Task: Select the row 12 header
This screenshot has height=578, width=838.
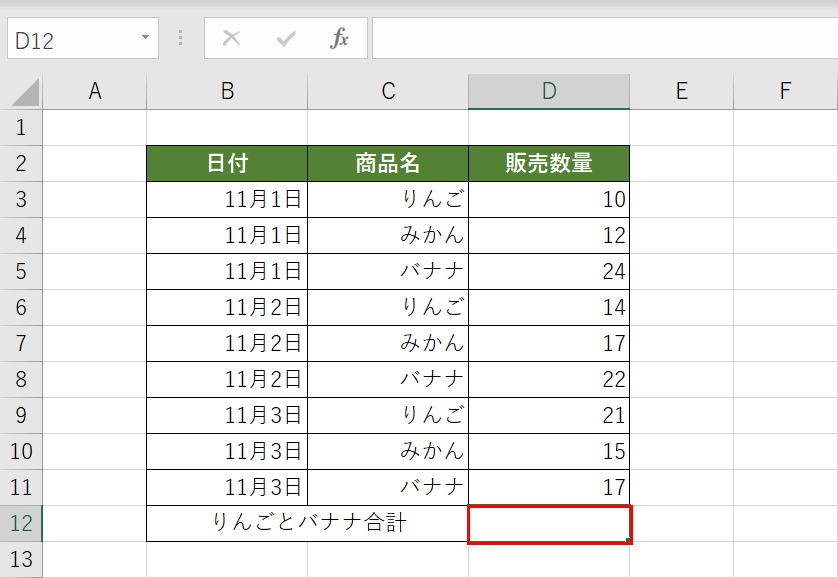Action: (x=21, y=525)
